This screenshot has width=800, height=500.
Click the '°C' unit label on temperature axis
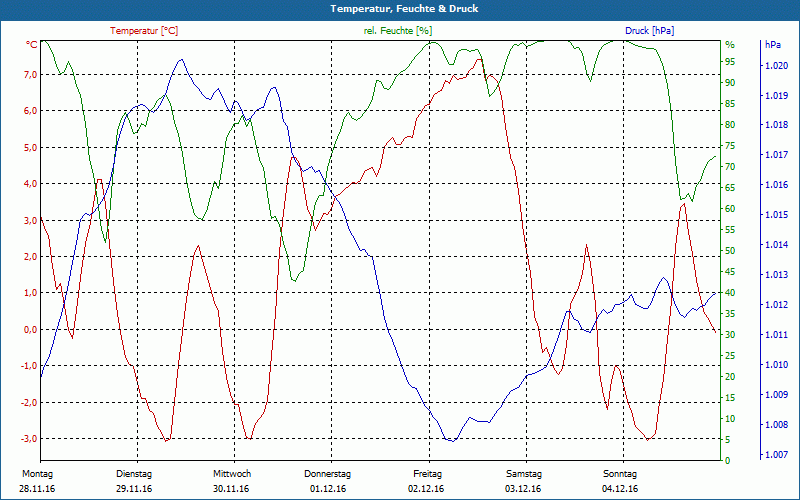pyautogui.click(x=31, y=45)
